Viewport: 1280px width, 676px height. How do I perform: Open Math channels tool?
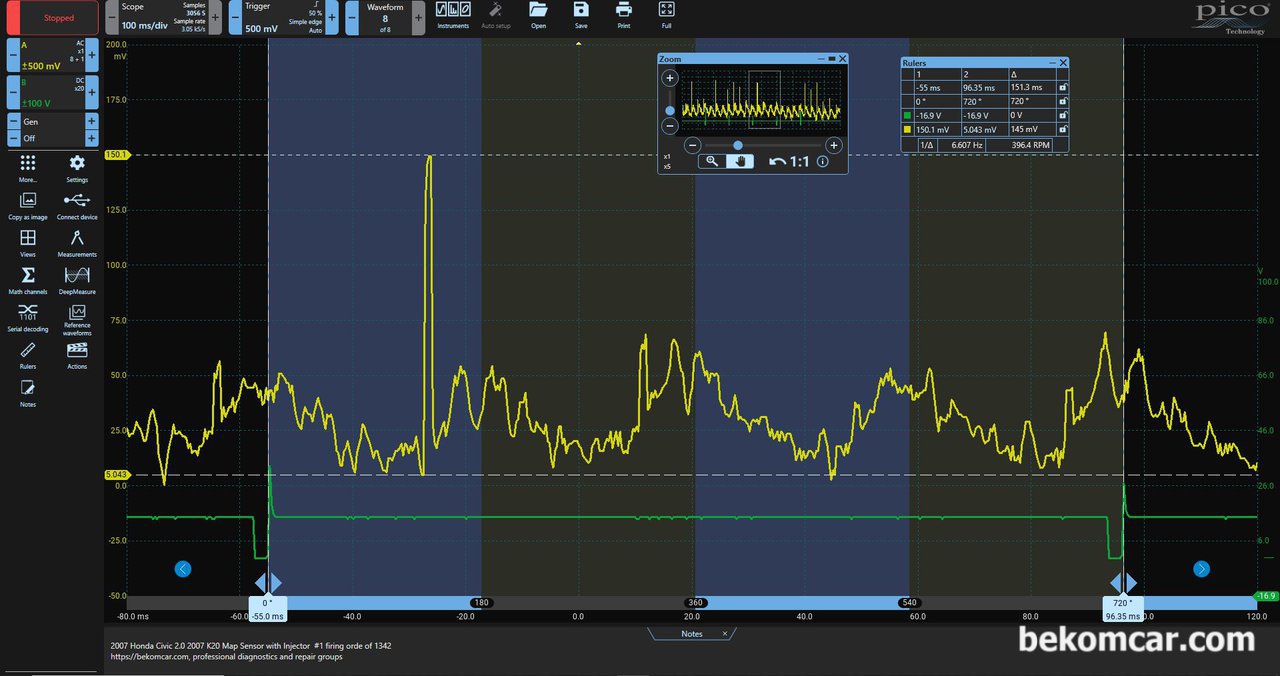(x=28, y=280)
